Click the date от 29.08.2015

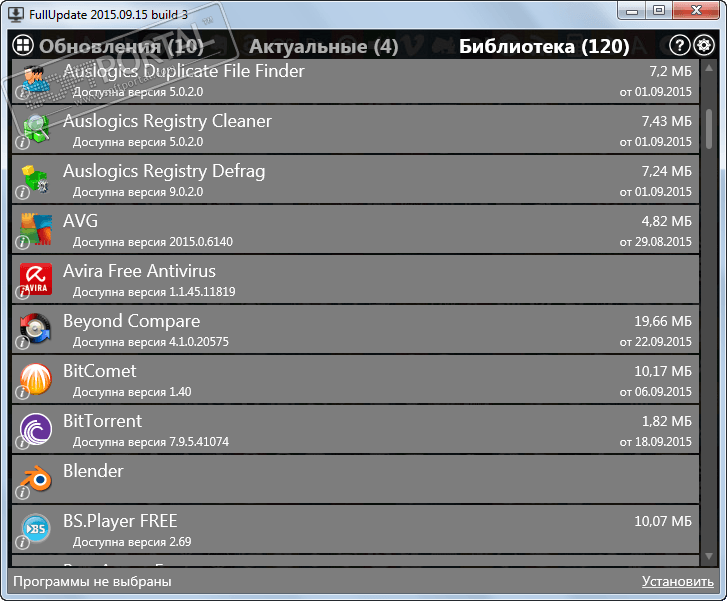coord(656,242)
